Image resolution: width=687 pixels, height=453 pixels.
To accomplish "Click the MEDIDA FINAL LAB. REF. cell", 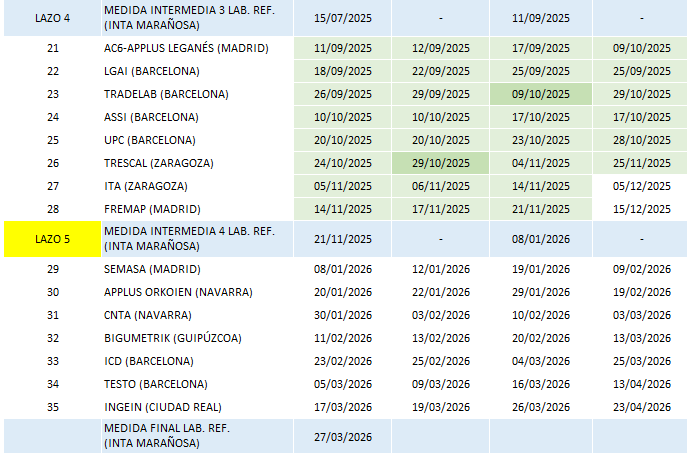I will [x=196, y=436].
